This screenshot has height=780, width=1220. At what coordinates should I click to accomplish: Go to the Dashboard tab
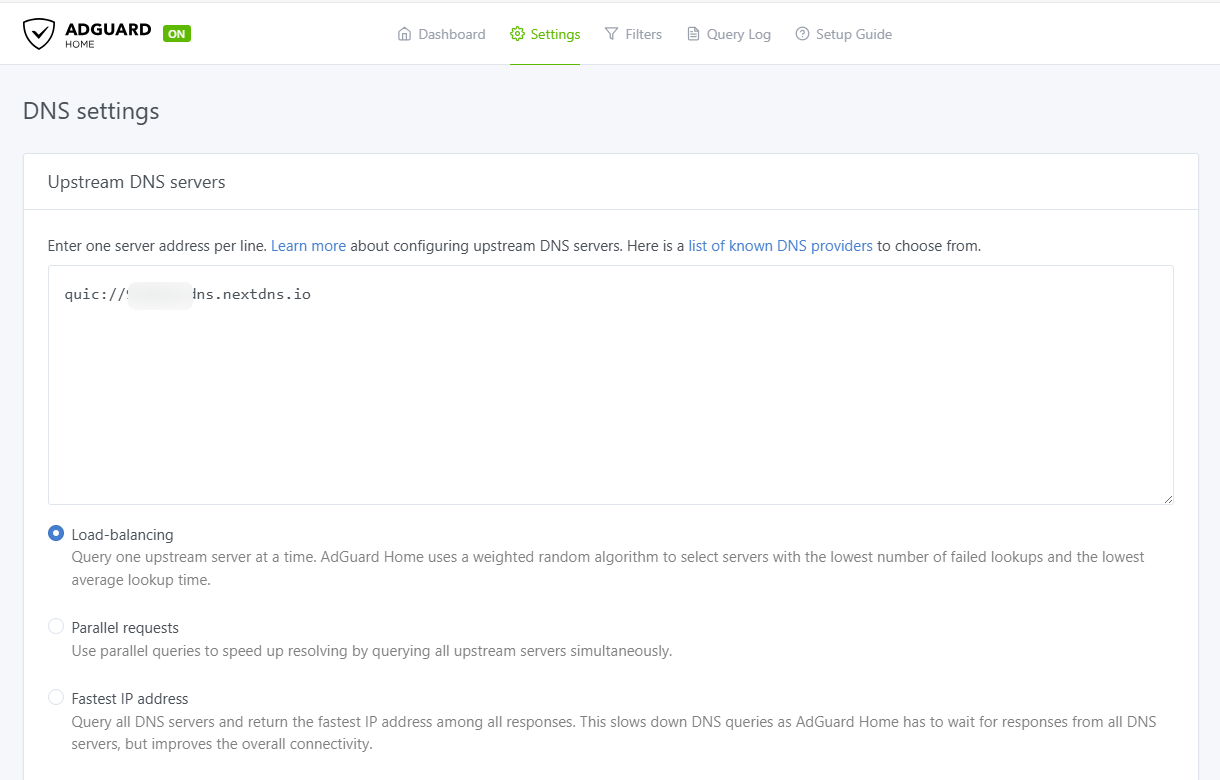[451, 34]
